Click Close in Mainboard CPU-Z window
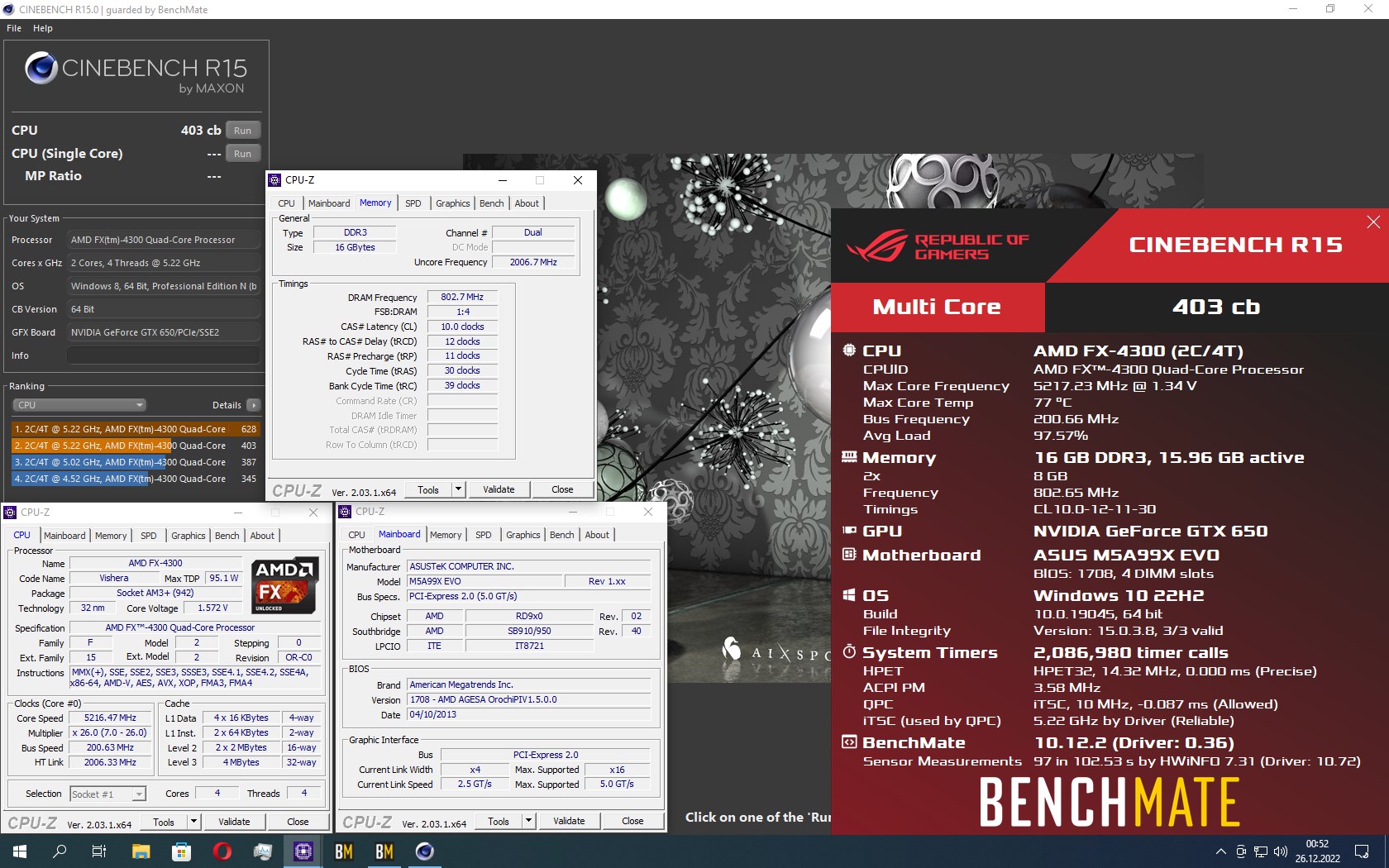This screenshot has width=1389, height=868. pos(632,822)
